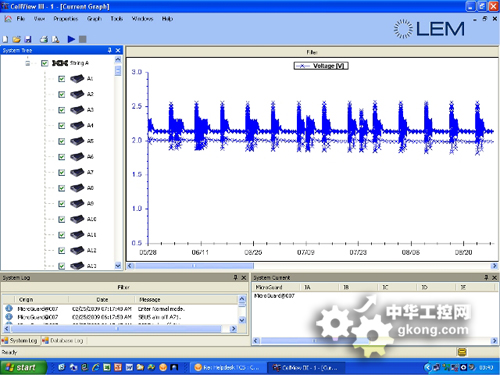Image resolution: width=500 pixels, height=375 pixels.
Task: Start acquisition with the blue play button
Action: (x=71, y=39)
